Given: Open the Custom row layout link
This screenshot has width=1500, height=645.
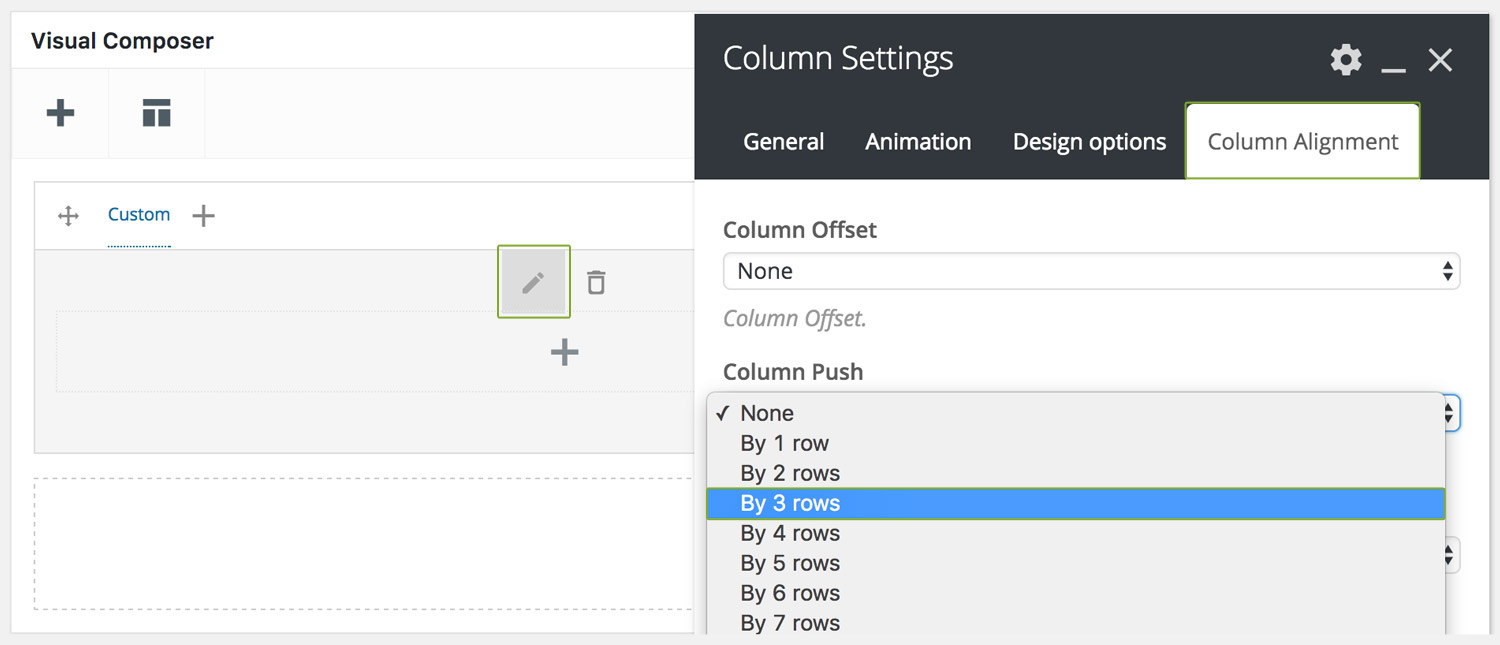Looking at the screenshot, I should (139, 214).
